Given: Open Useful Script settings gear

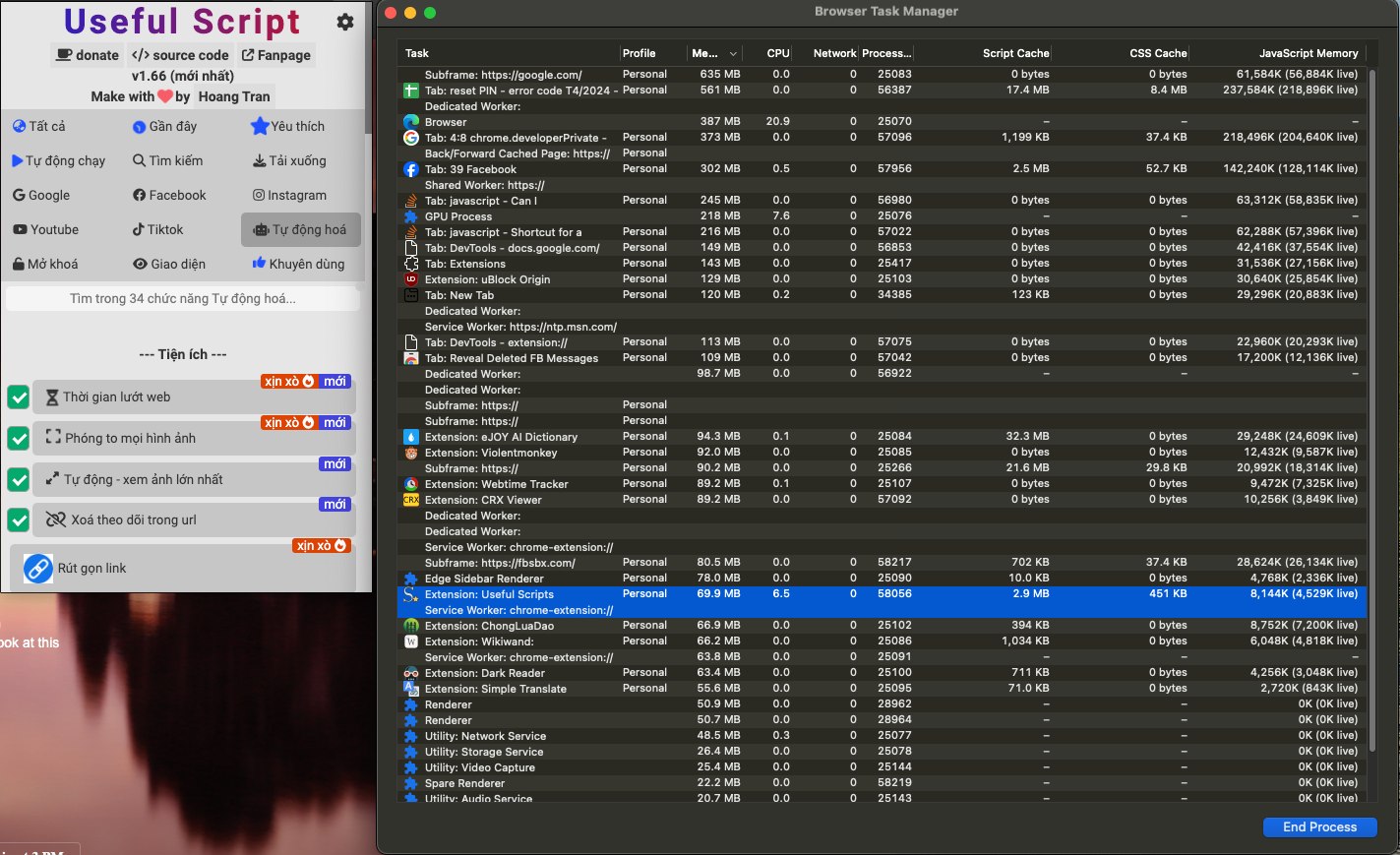Looking at the screenshot, I should point(345,22).
